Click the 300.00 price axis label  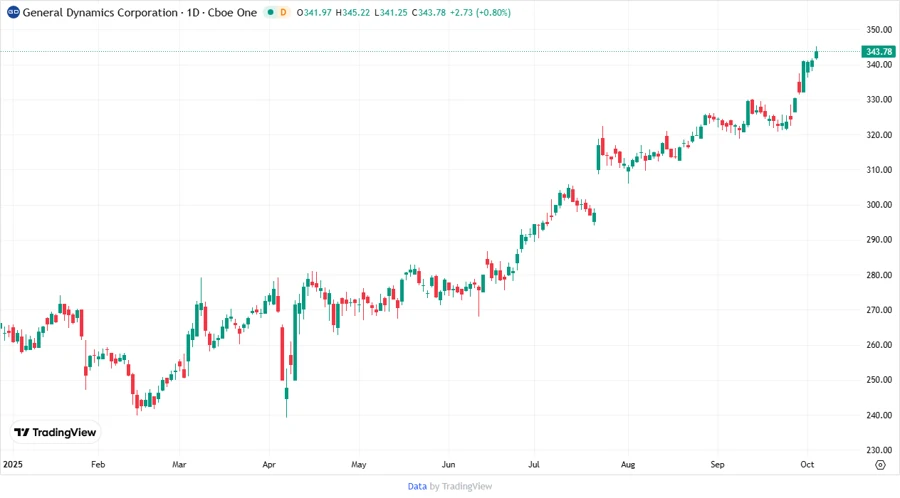coord(879,205)
